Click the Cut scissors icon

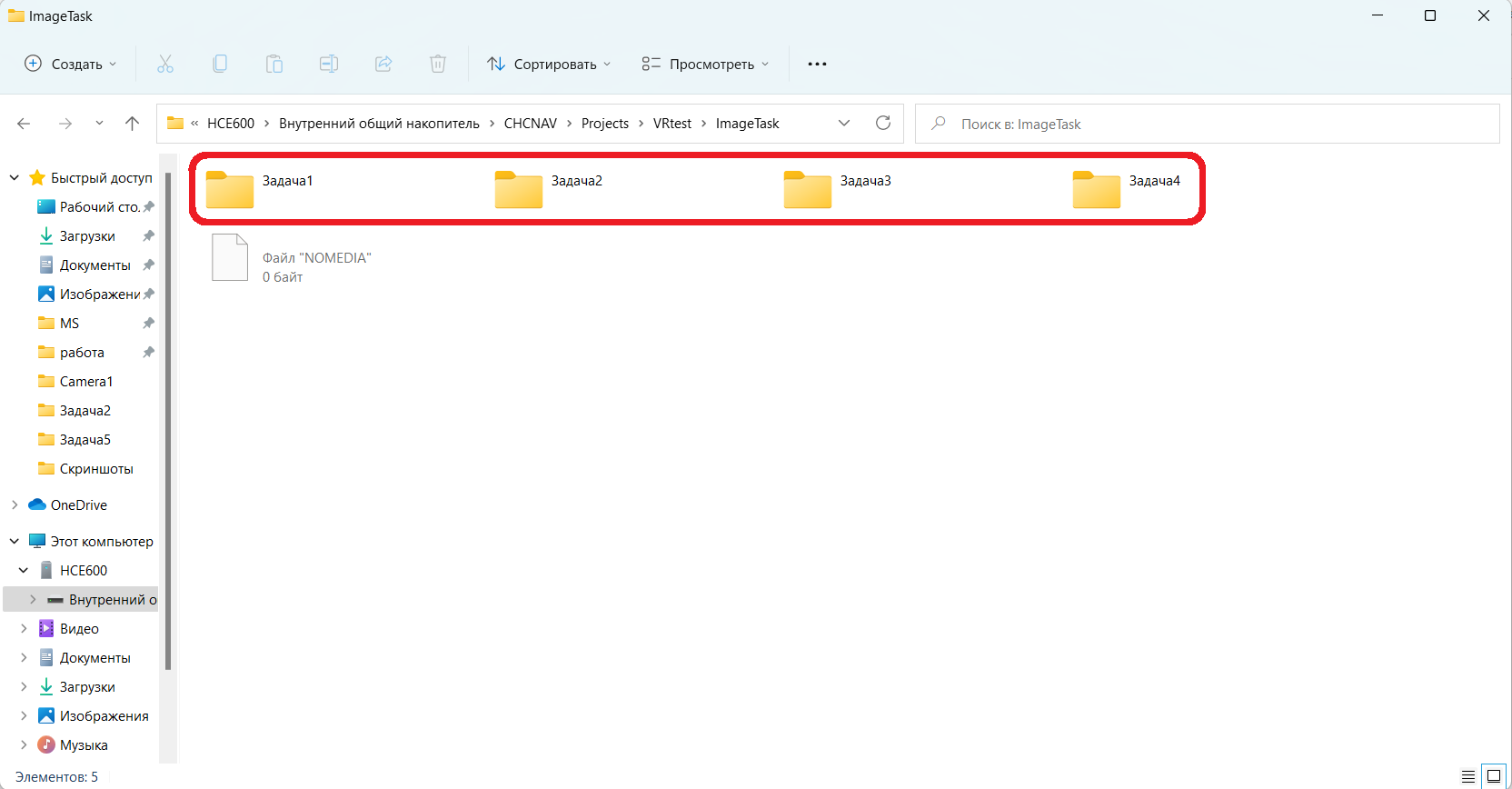164,64
